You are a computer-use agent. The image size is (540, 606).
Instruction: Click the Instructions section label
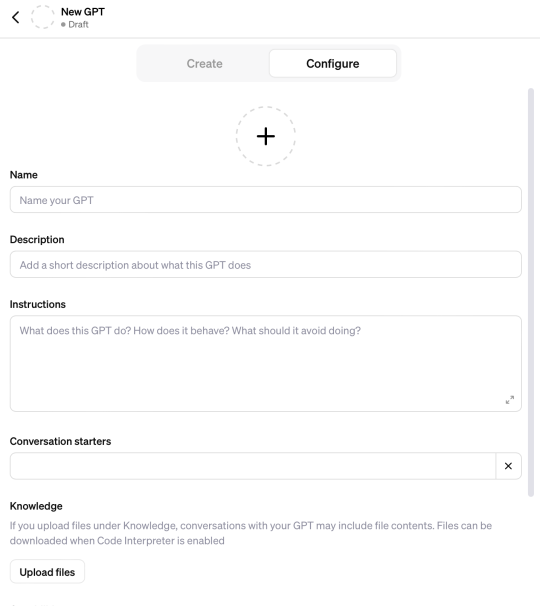tap(37, 305)
